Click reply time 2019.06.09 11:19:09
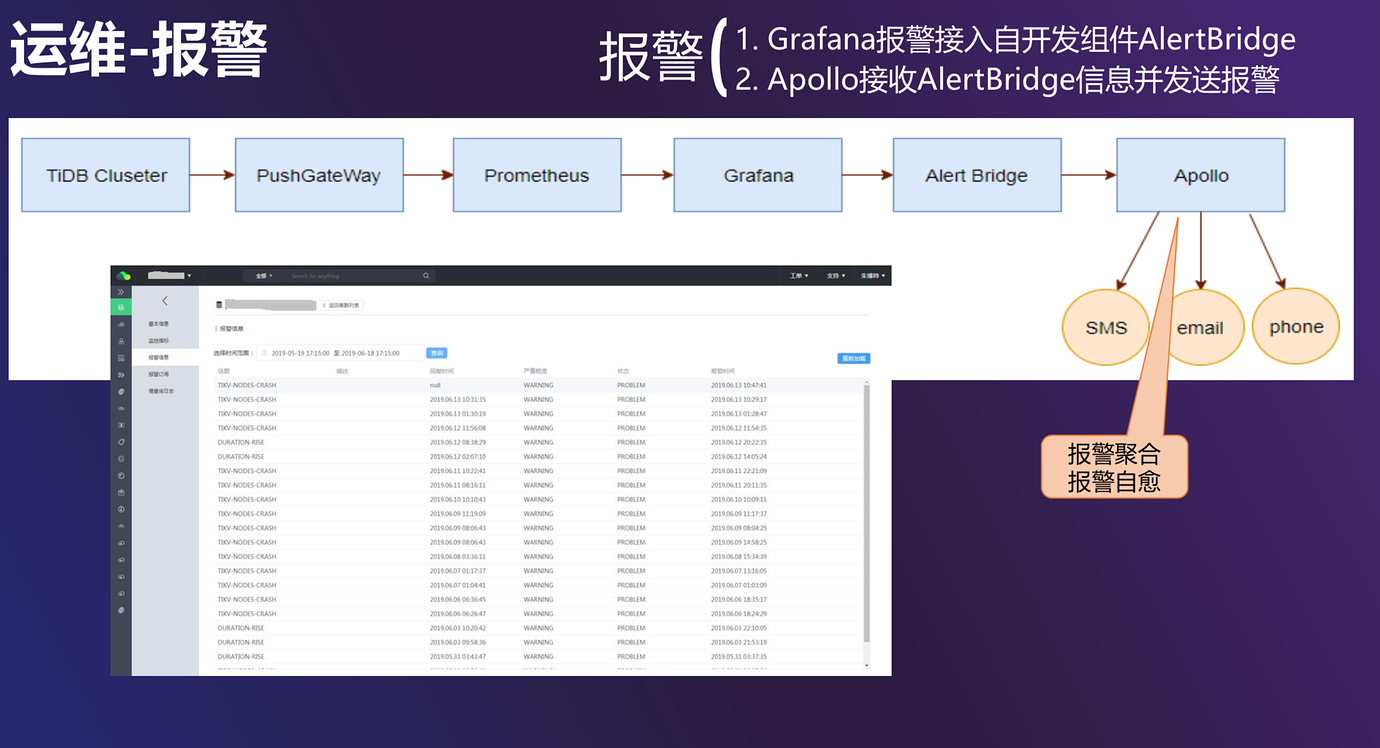This screenshot has width=1380, height=748. 458,514
